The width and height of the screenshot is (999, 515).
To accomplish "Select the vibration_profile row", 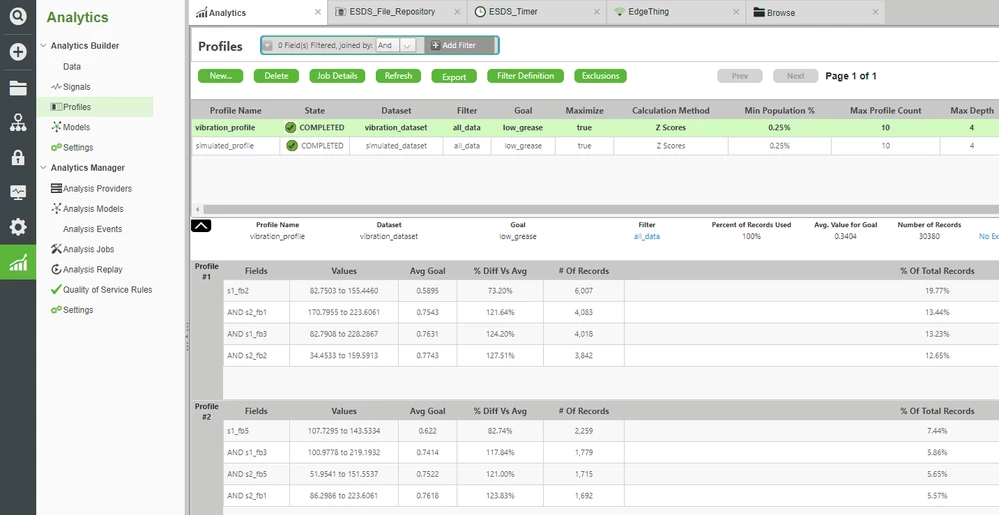I will point(594,127).
